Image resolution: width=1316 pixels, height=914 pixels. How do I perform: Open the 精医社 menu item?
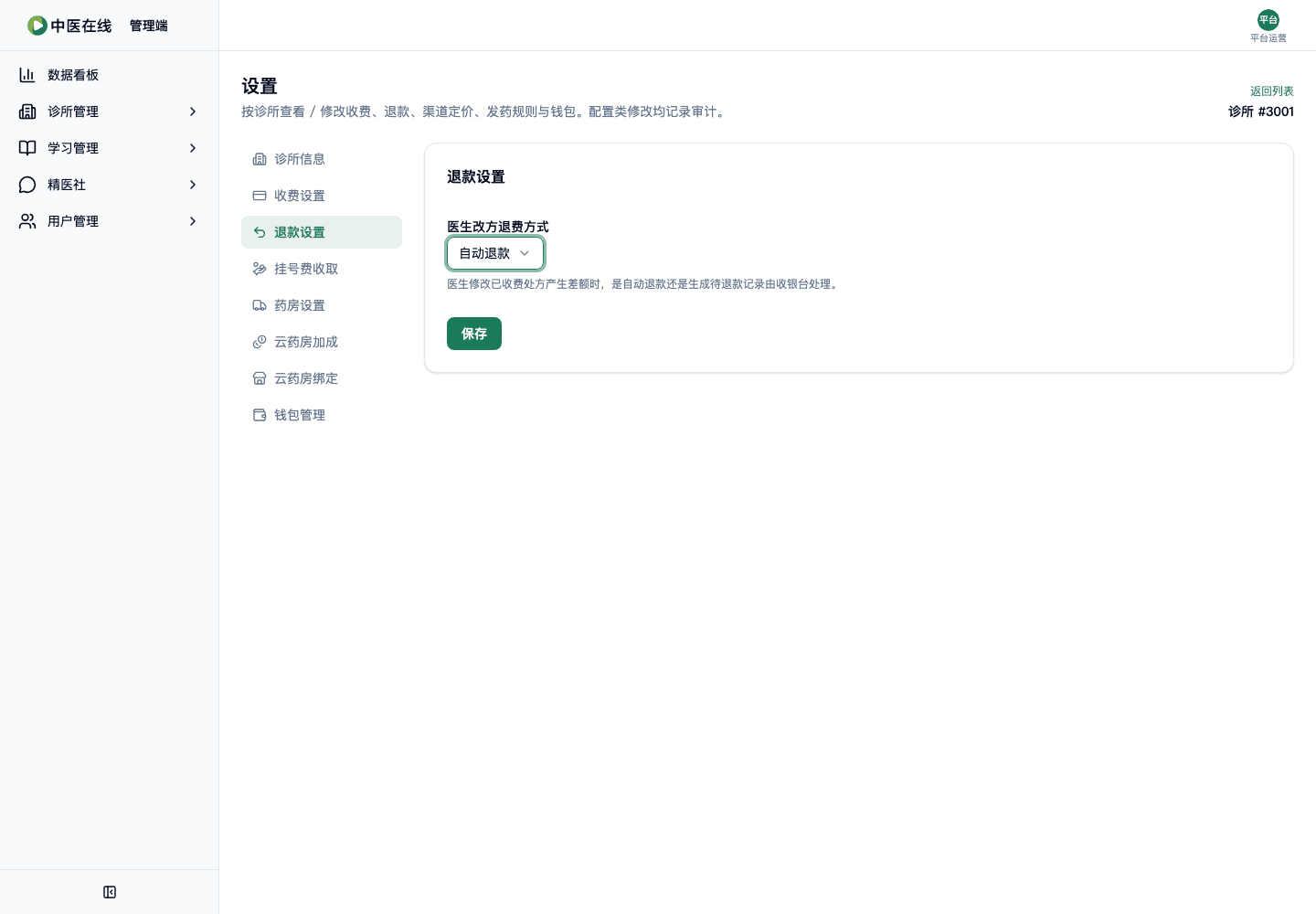110,185
